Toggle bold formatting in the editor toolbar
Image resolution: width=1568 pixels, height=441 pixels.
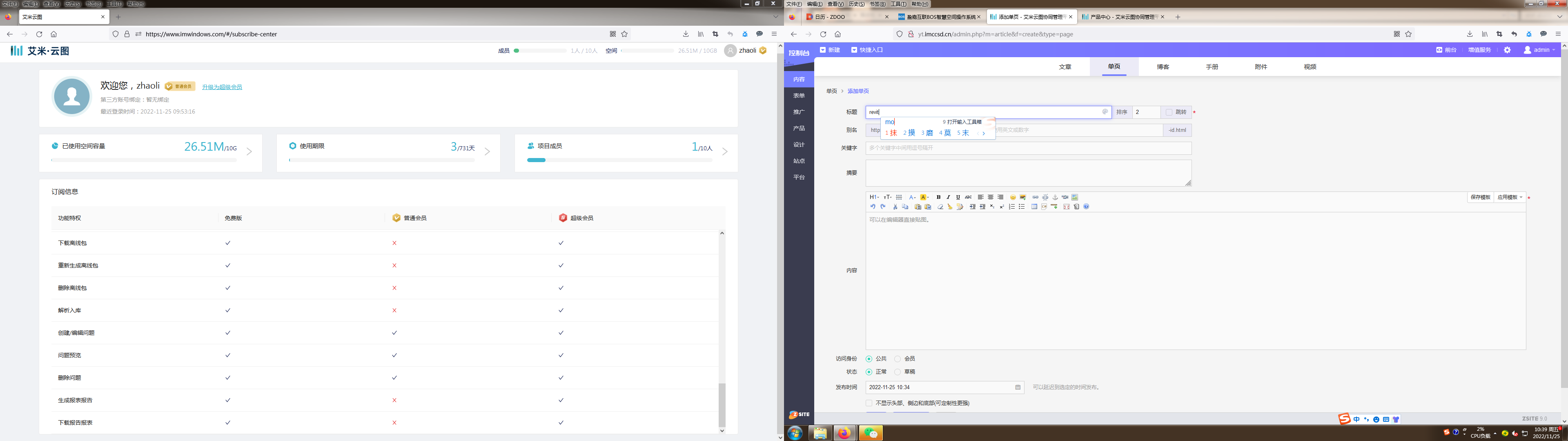[x=939, y=197]
